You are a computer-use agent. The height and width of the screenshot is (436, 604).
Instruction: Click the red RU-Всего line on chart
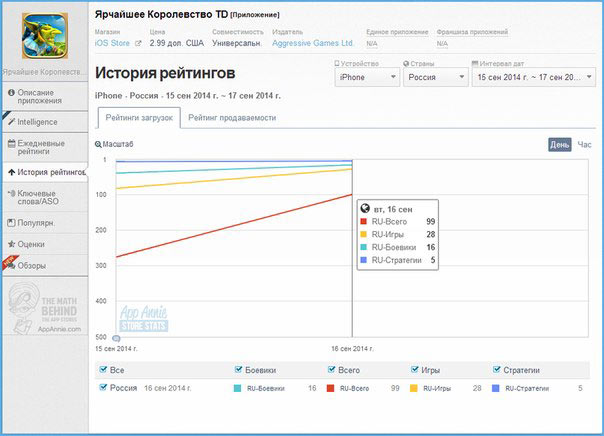234,226
